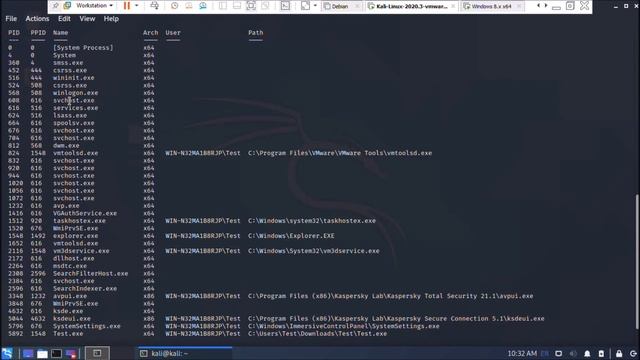
Task: Click the Path column header
Action: tap(256, 33)
